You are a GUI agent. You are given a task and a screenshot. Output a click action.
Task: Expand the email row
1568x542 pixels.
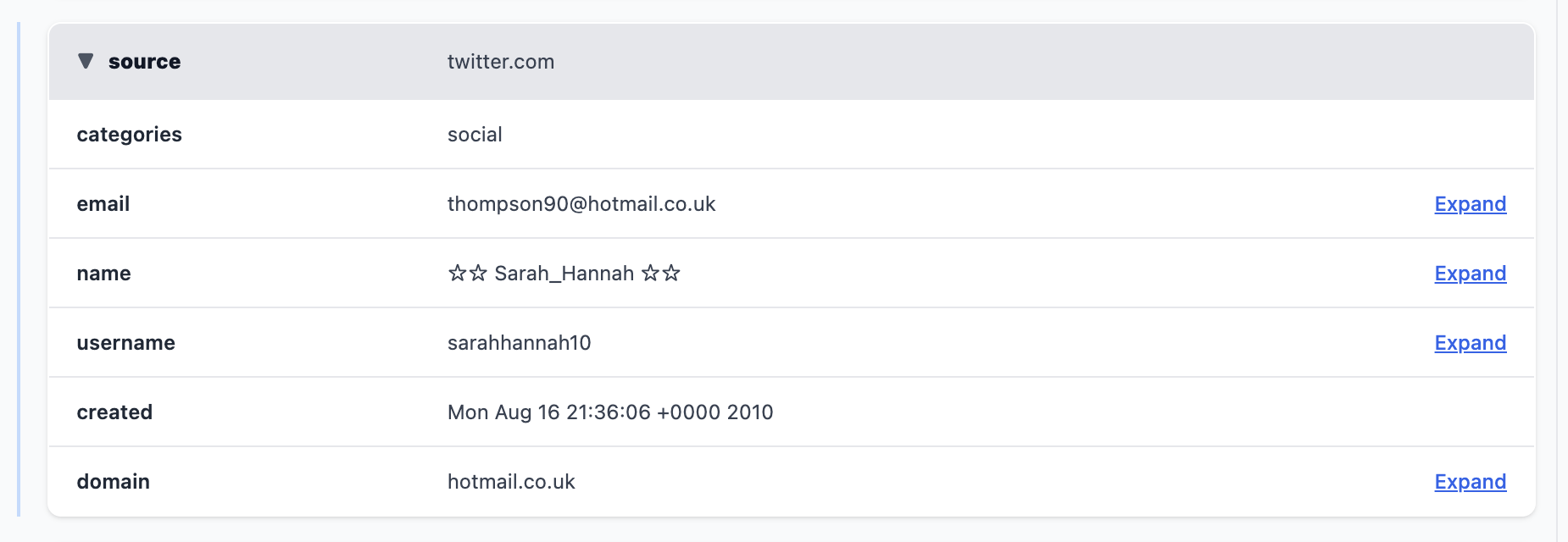pyautogui.click(x=1470, y=204)
